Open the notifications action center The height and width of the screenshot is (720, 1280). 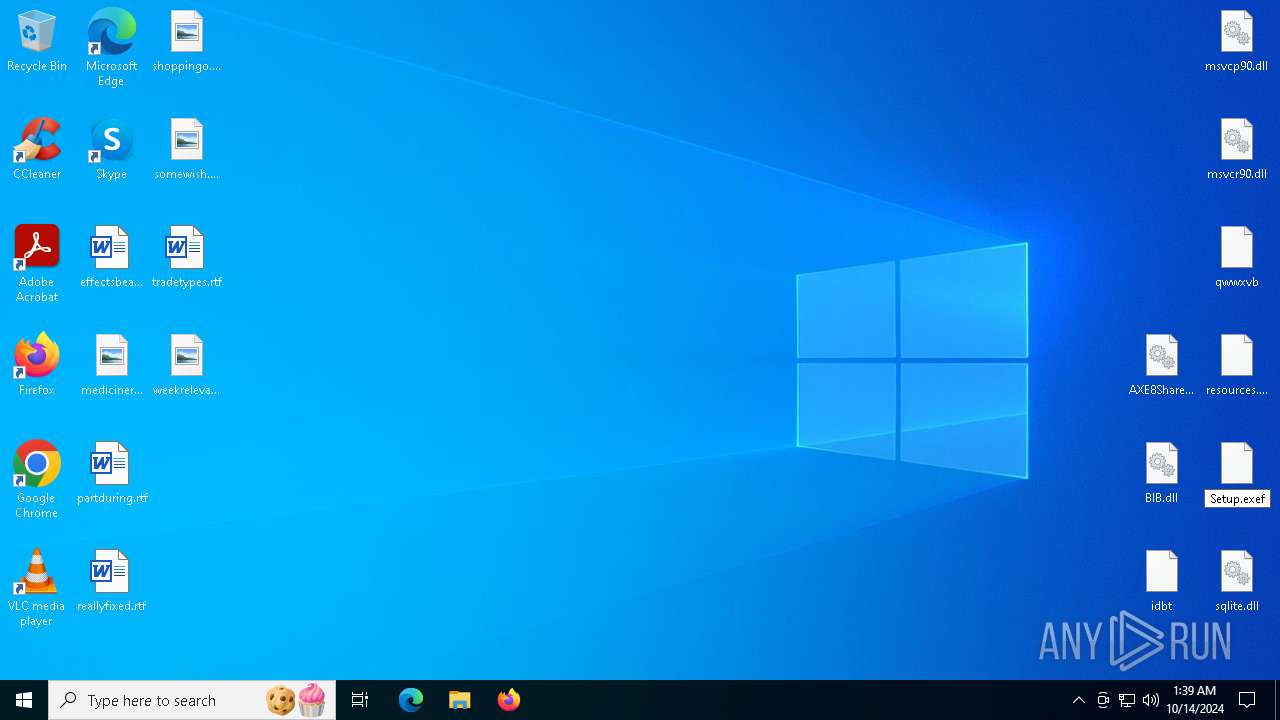[1247, 700]
